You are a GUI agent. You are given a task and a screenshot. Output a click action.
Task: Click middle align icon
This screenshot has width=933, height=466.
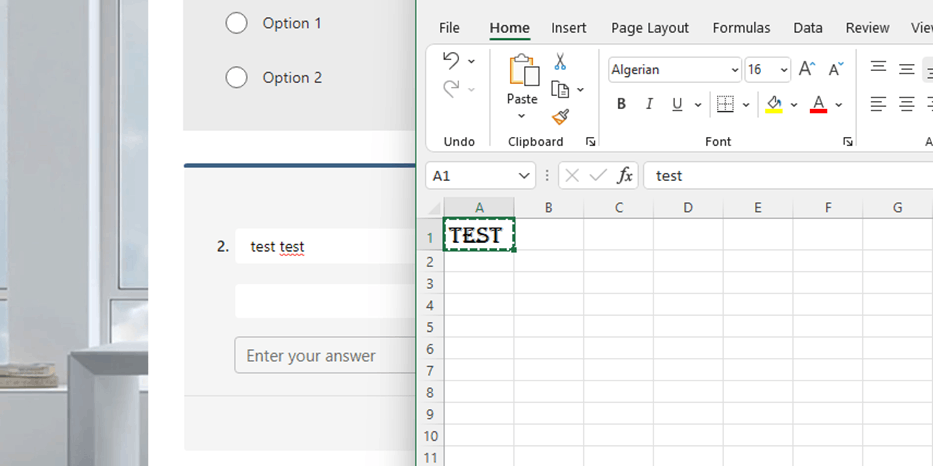906,69
